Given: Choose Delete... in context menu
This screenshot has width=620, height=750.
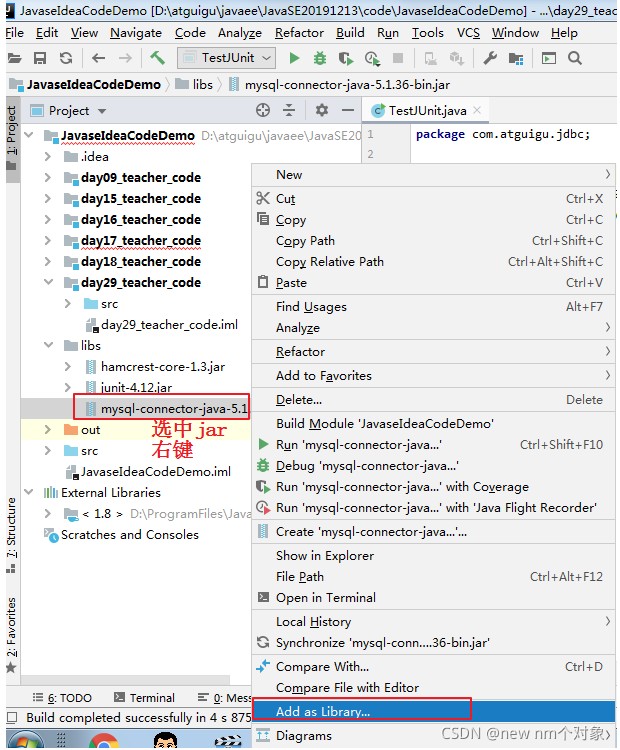Looking at the screenshot, I should 433,399.
